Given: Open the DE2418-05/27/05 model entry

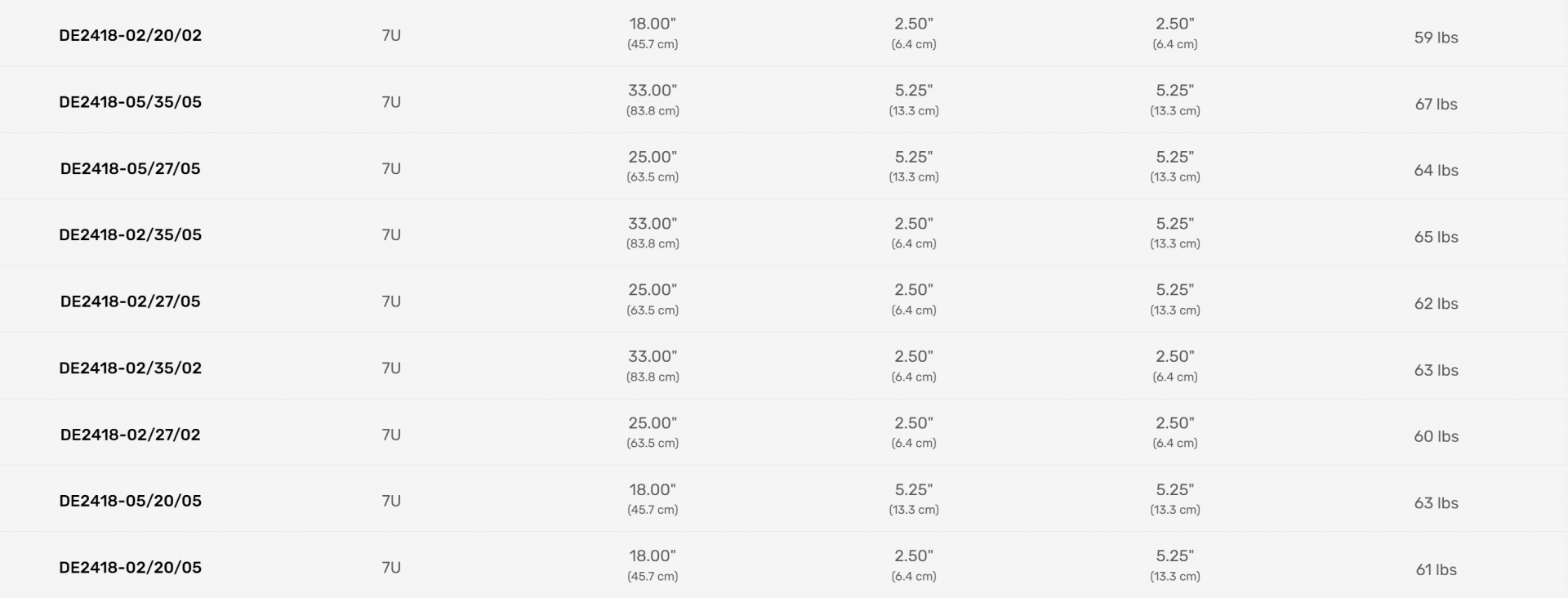Looking at the screenshot, I should pyautogui.click(x=130, y=168).
